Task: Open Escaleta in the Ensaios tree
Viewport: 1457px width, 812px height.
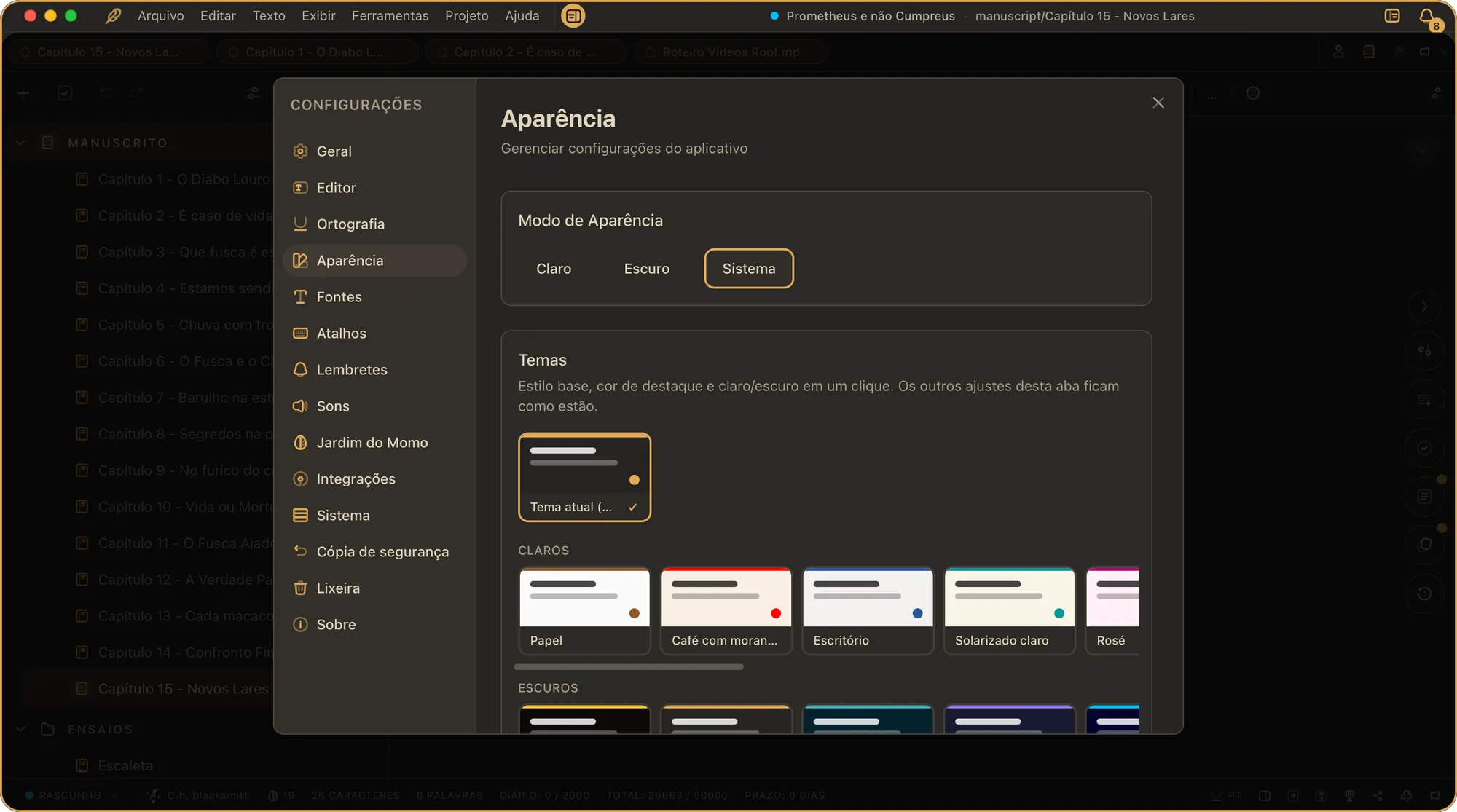Action: [125, 765]
